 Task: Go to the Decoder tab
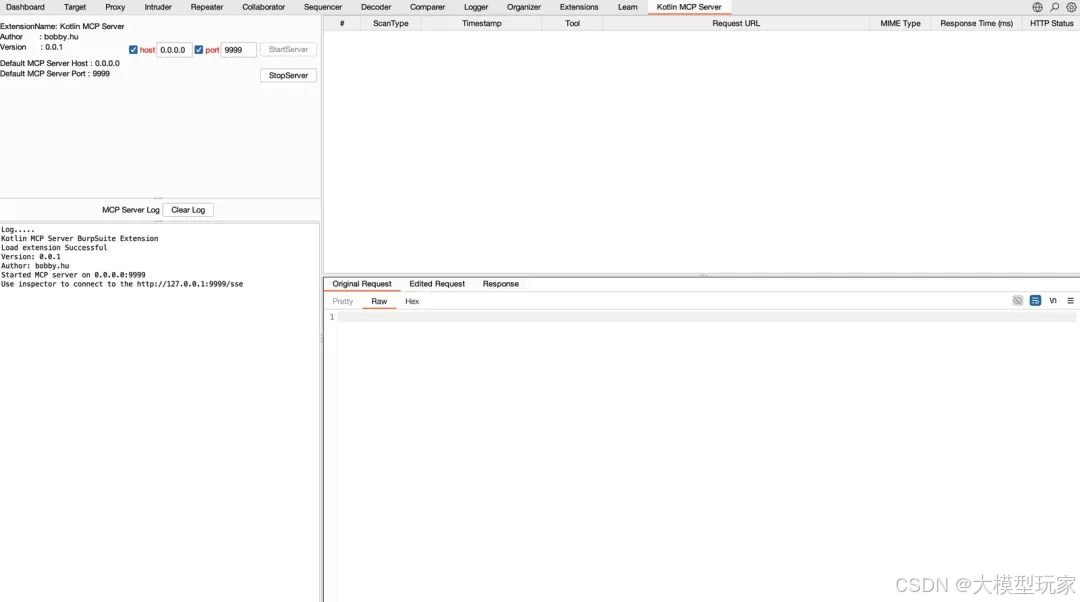point(376,7)
